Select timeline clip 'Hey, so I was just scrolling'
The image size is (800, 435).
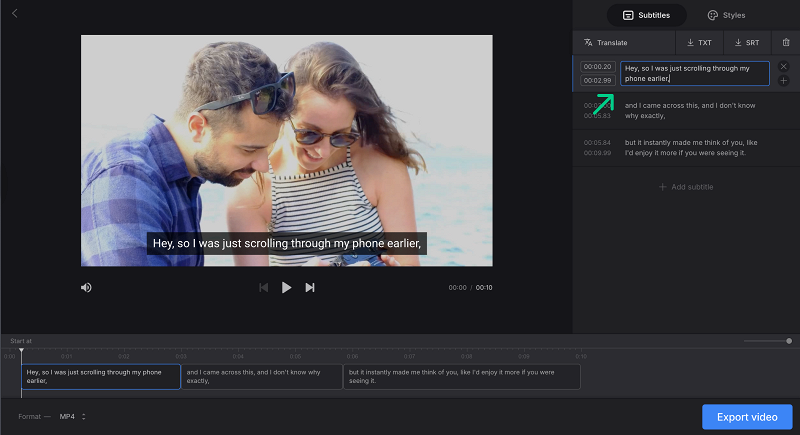pyautogui.click(x=101, y=377)
